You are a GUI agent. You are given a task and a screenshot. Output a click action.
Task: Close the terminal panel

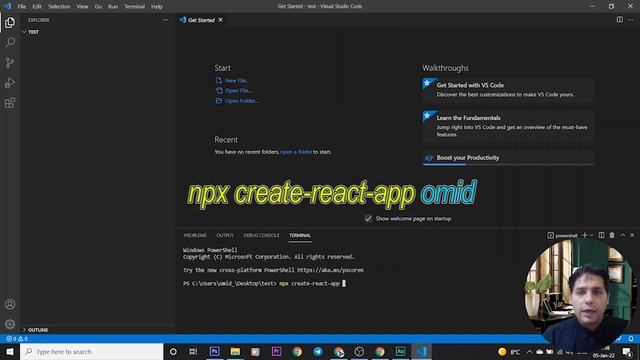pos(632,235)
